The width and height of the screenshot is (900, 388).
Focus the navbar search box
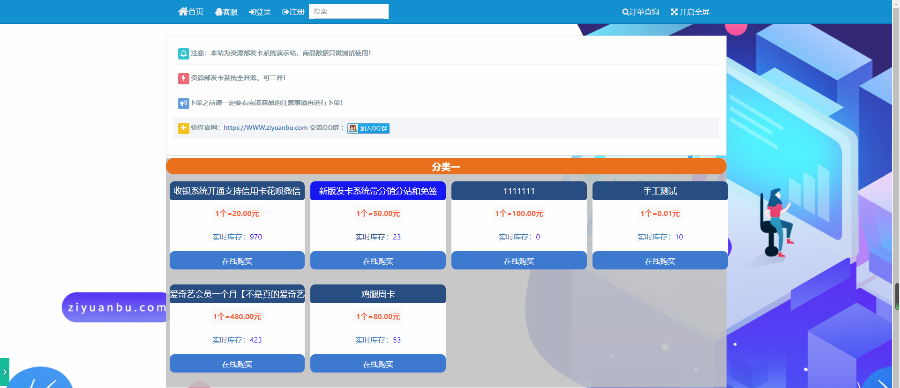click(348, 11)
